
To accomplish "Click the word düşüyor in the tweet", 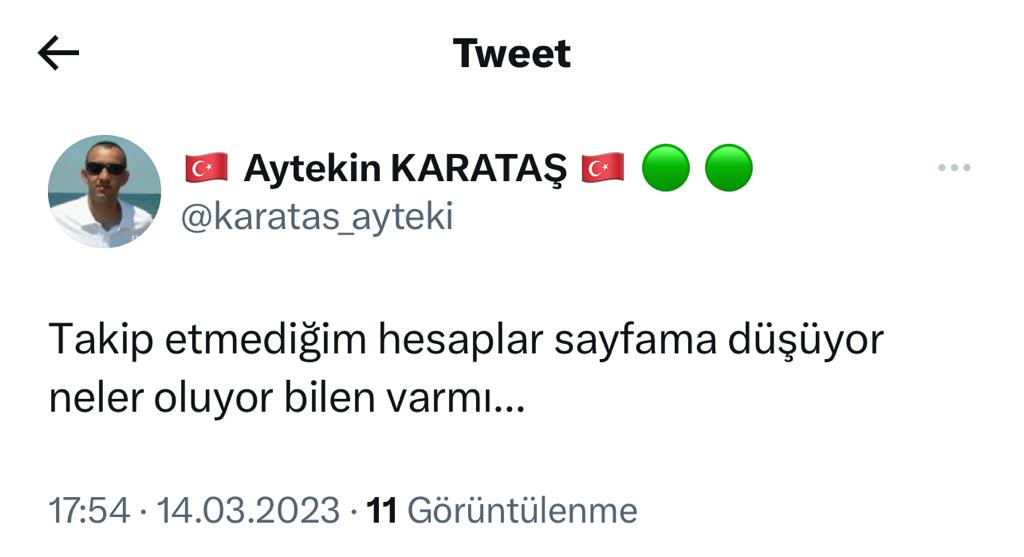I will tap(805, 340).
